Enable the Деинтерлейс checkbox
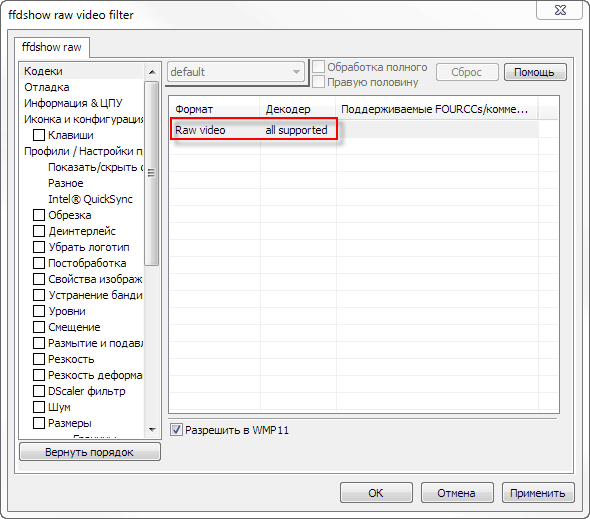 point(39,231)
